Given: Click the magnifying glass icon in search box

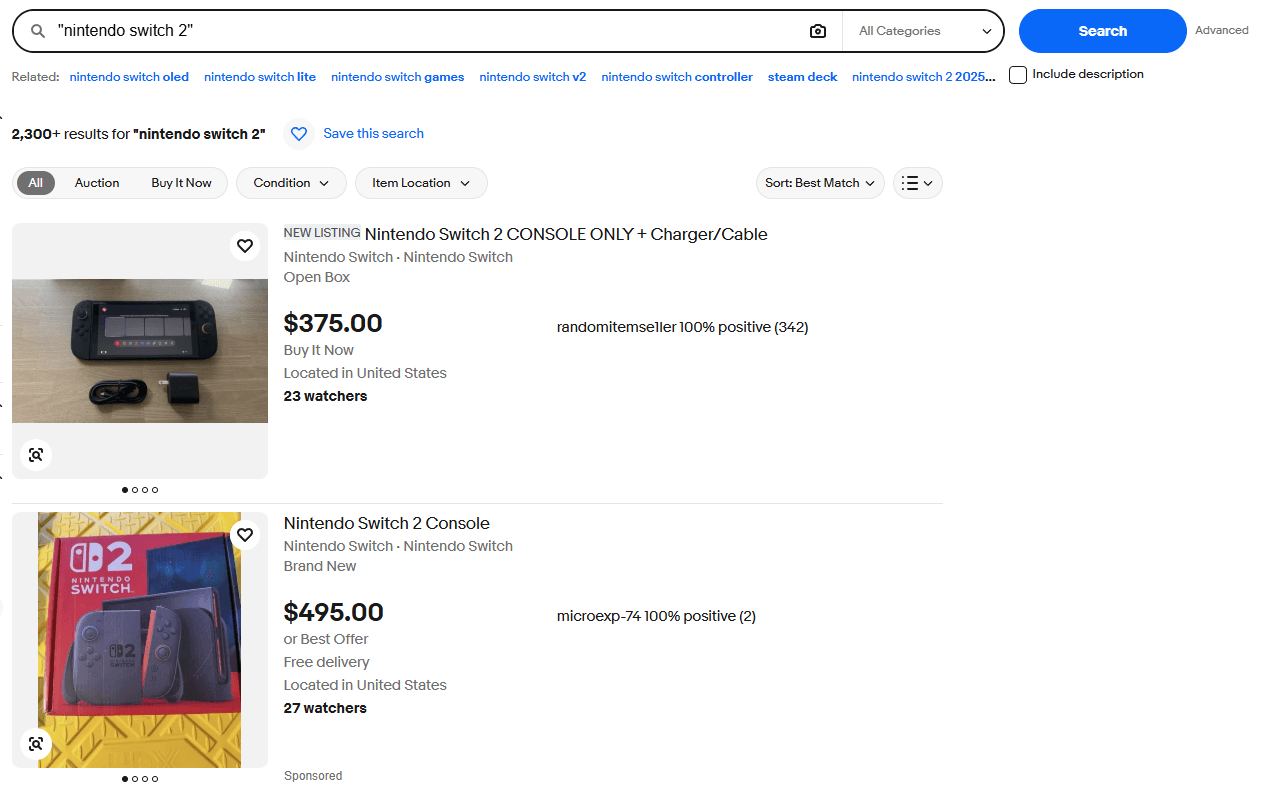Looking at the screenshot, I should click(x=38, y=31).
